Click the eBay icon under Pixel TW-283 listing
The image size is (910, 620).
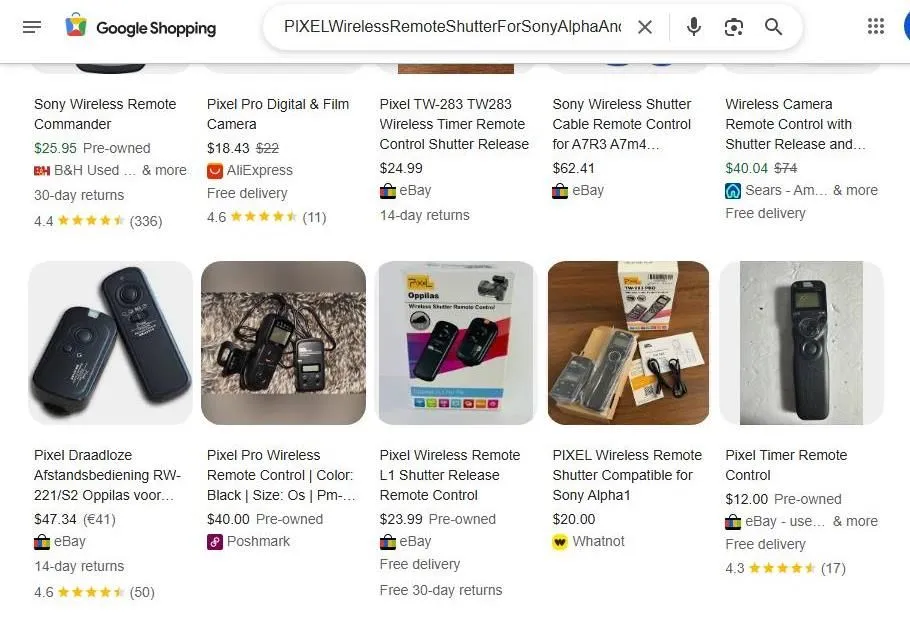tap(388, 190)
